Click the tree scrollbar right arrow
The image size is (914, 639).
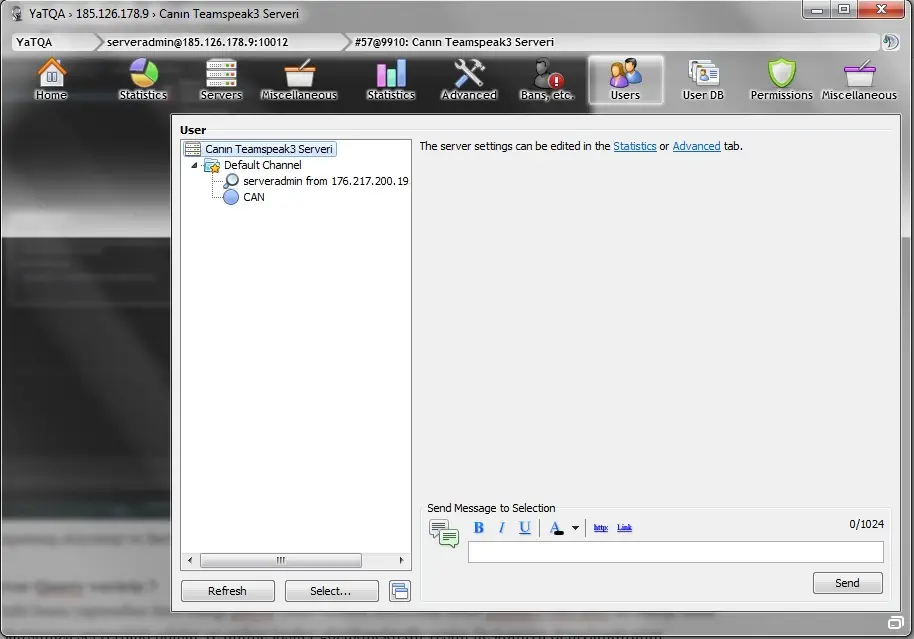[401, 560]
